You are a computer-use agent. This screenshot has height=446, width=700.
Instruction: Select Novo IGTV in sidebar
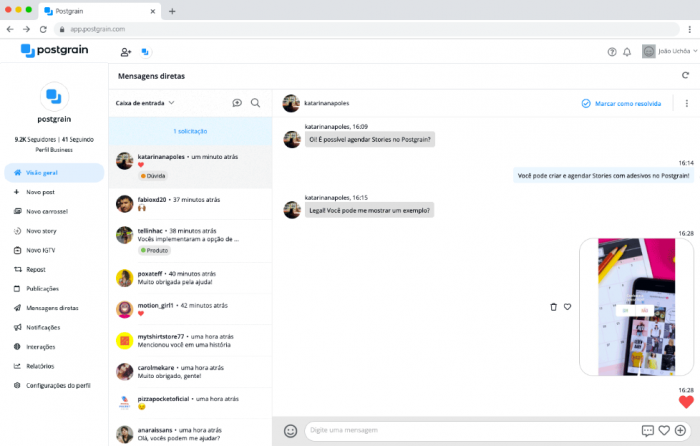tap(34, 250)
